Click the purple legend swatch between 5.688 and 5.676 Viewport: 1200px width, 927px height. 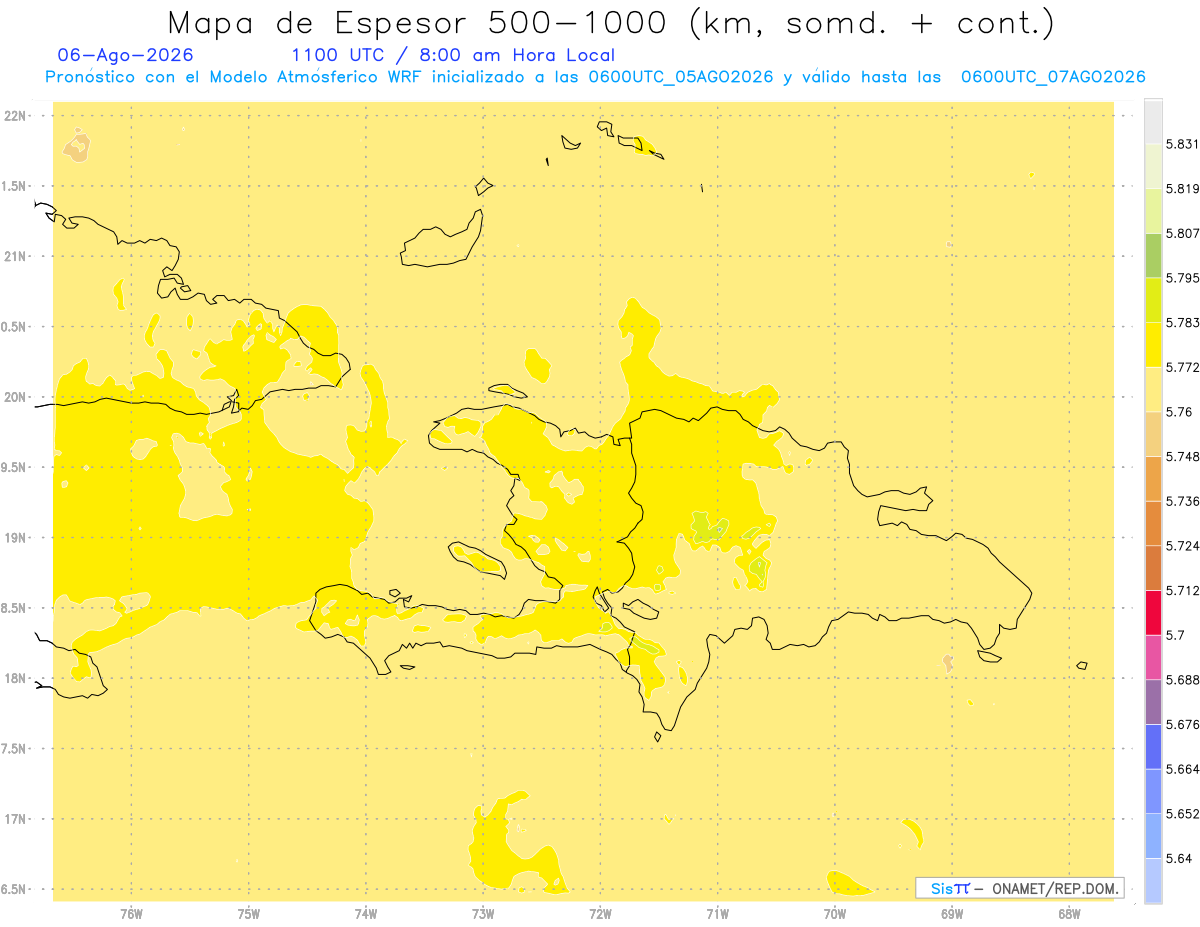pyautogui.click(x=1153, y=702)
